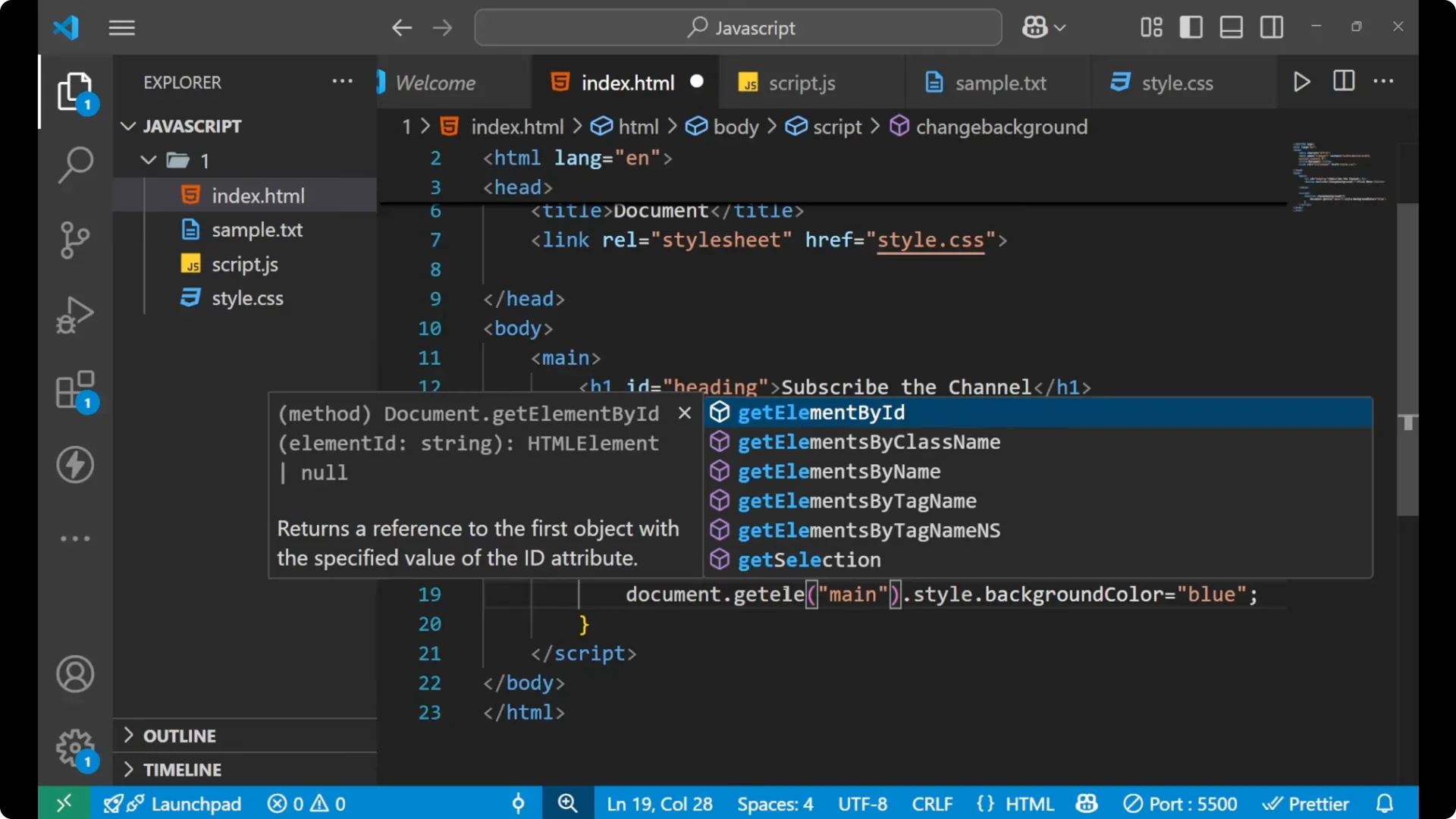The image size is (1456, 819).
Task: Collapse the JAVASCRIPT folder in Explorer
Action: (x=127, y=126)
